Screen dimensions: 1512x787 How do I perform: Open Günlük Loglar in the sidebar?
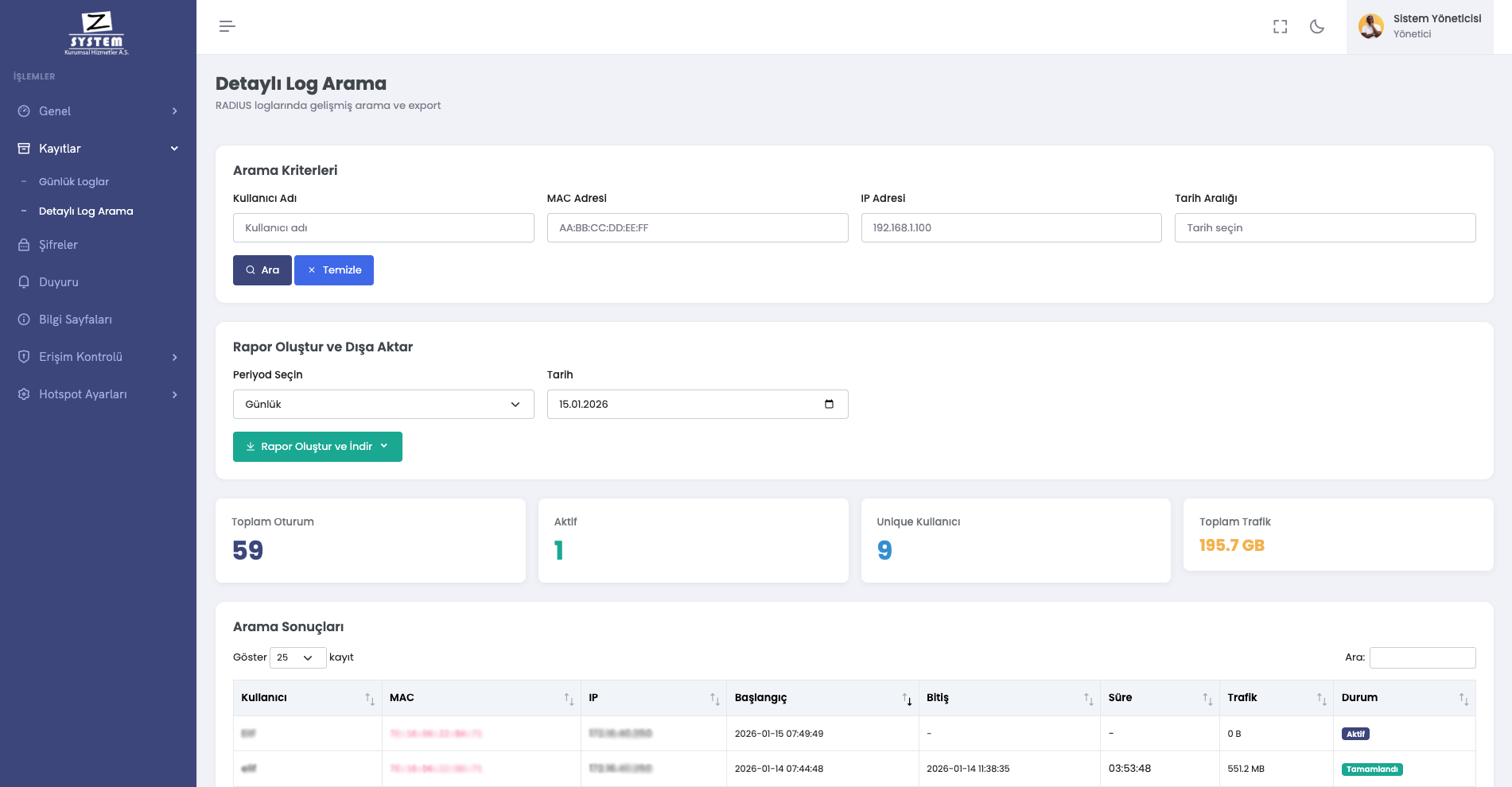click(74, 182)
